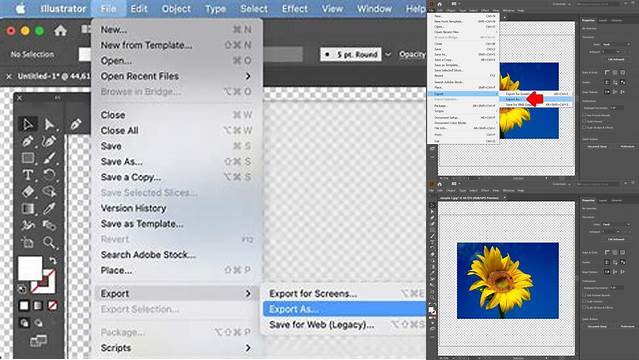Viewport: 639px width, 360px height.
Task: Open the 5 pt. Round brush dropdown
Action: [351, 54]
